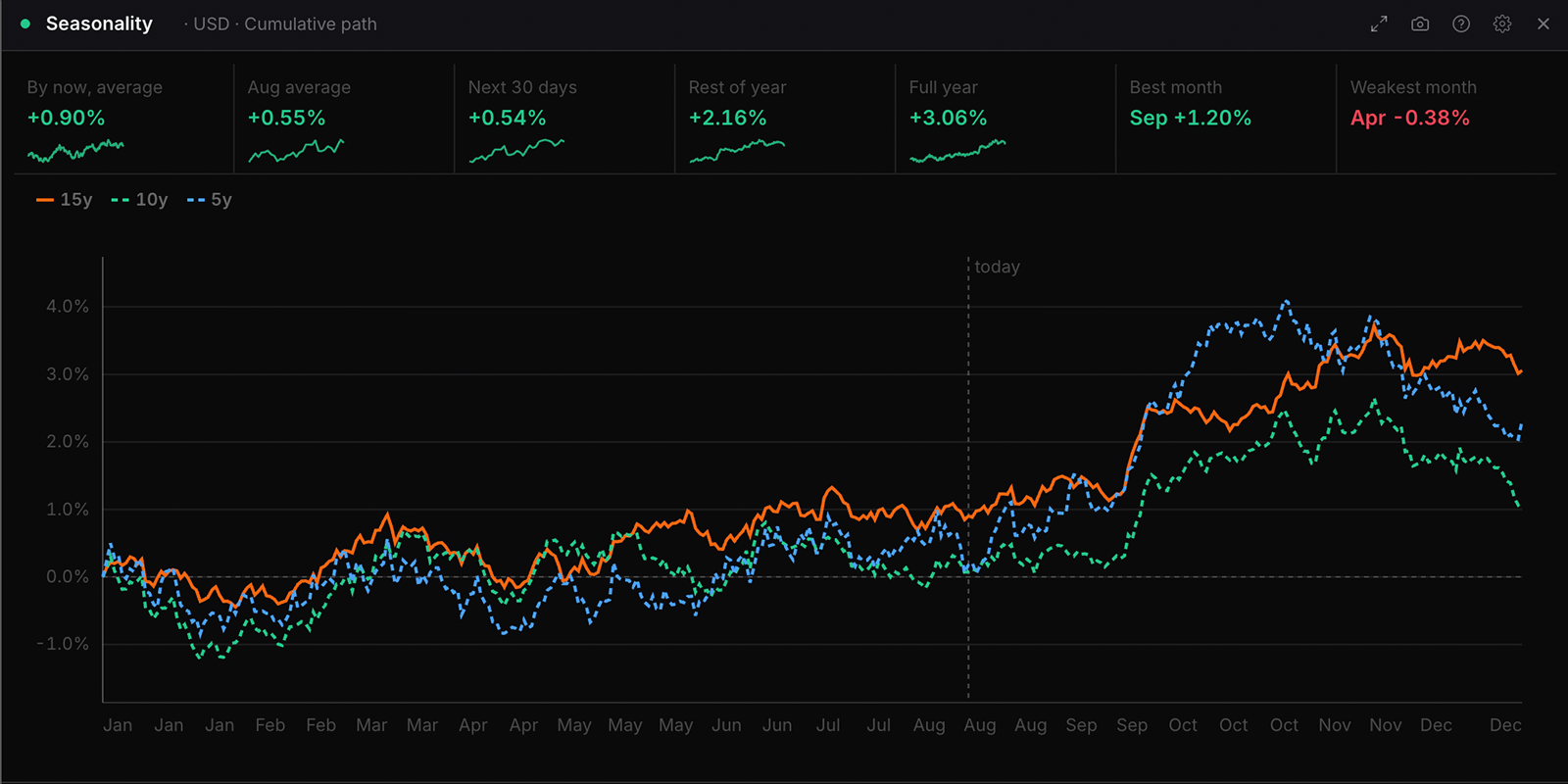Click the Rest of year sparkline
Screen dimensions: 1568x784
(737, 151)
